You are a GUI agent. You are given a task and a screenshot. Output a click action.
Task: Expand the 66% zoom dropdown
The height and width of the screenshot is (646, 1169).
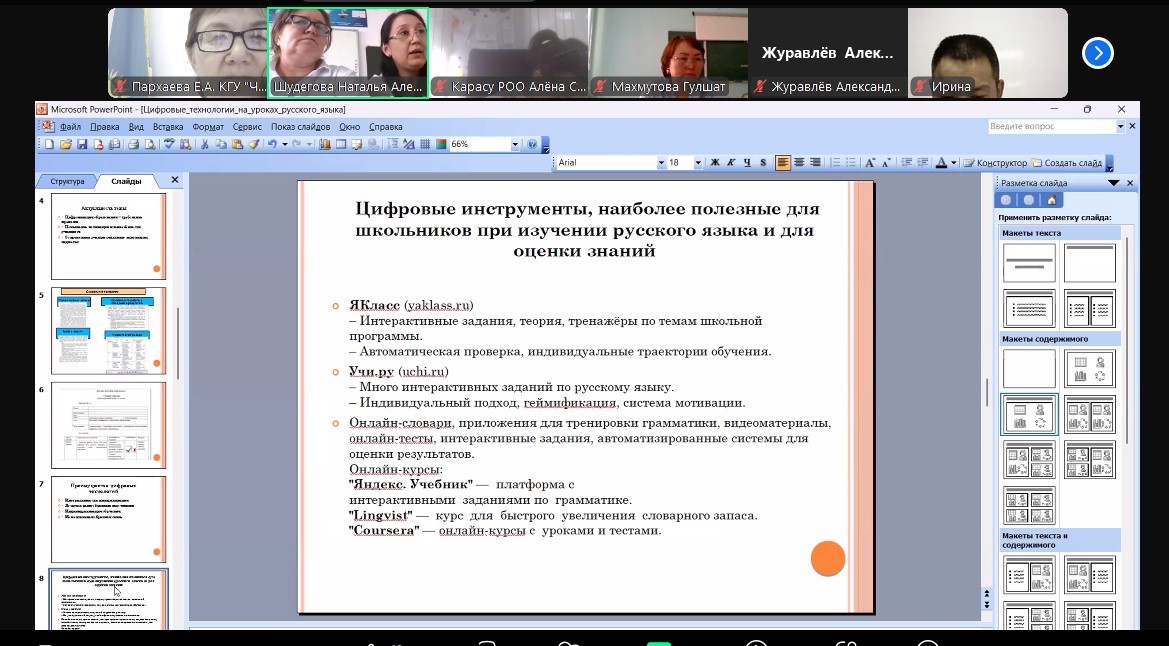pyautogui.click(x=515, y=145)
